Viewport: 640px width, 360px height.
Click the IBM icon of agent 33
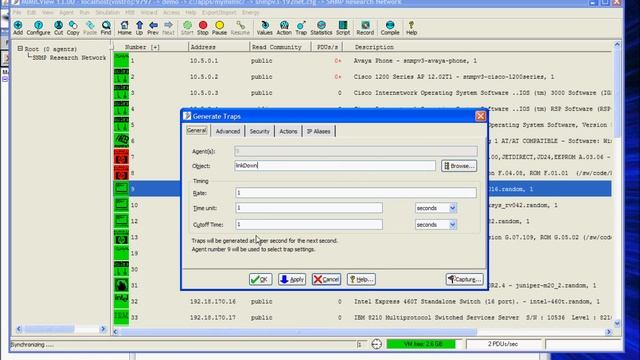coord(121,317)
